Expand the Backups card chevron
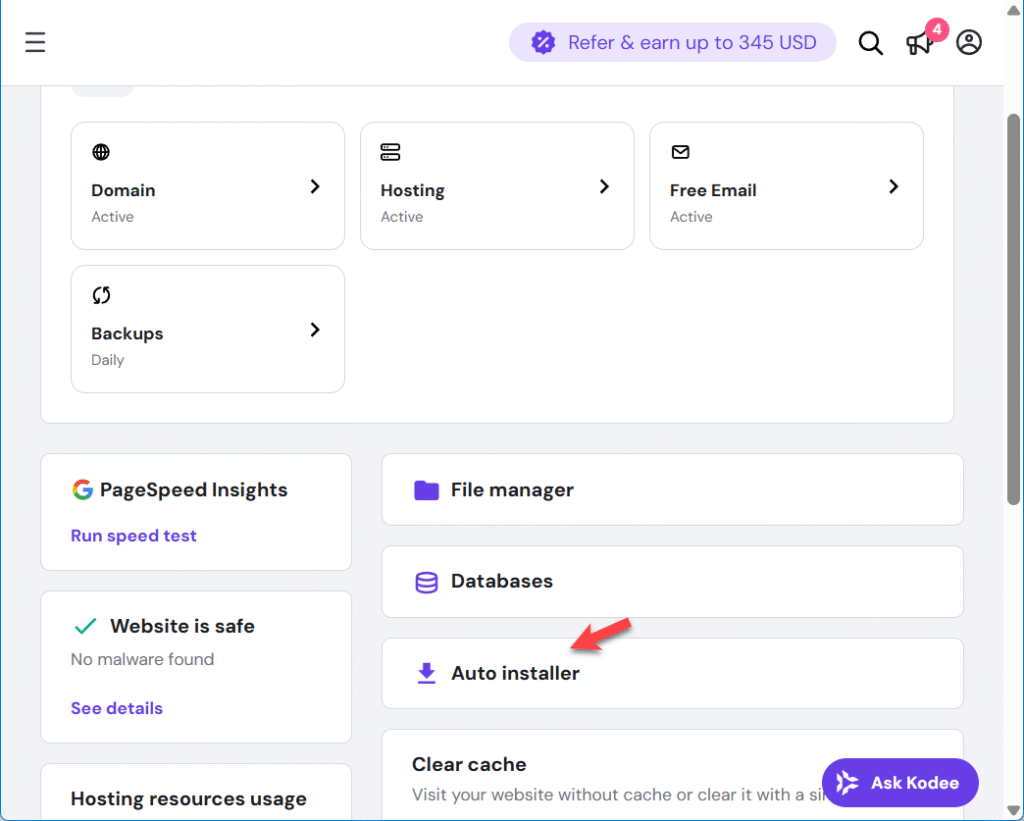This screenshot has width=1024, height=821. coord(315,330)
